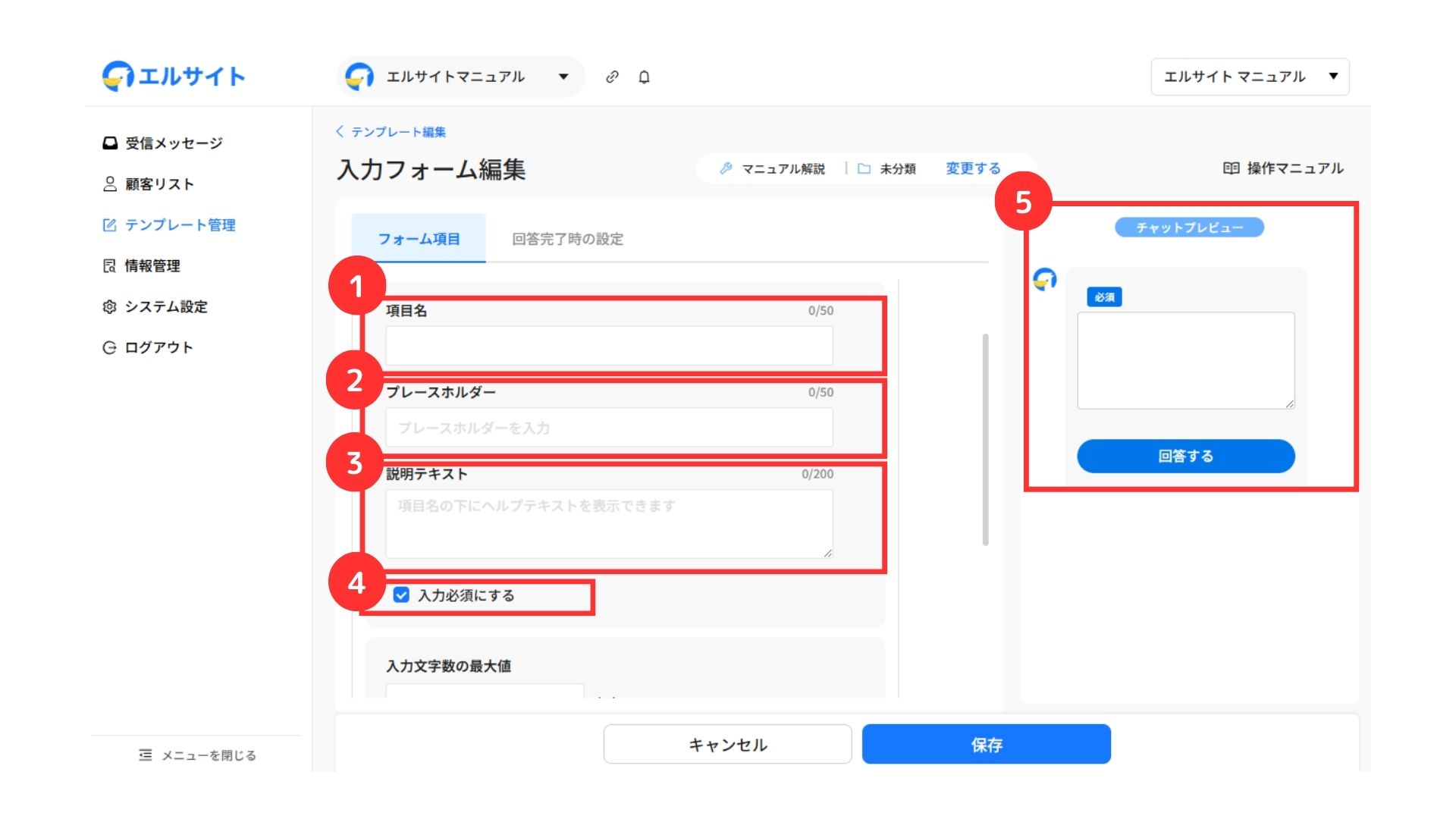Open 受信メッセージ inbox in sidebar
Image resolution: width=1456 pixels, height=819 pixels.
163,143
